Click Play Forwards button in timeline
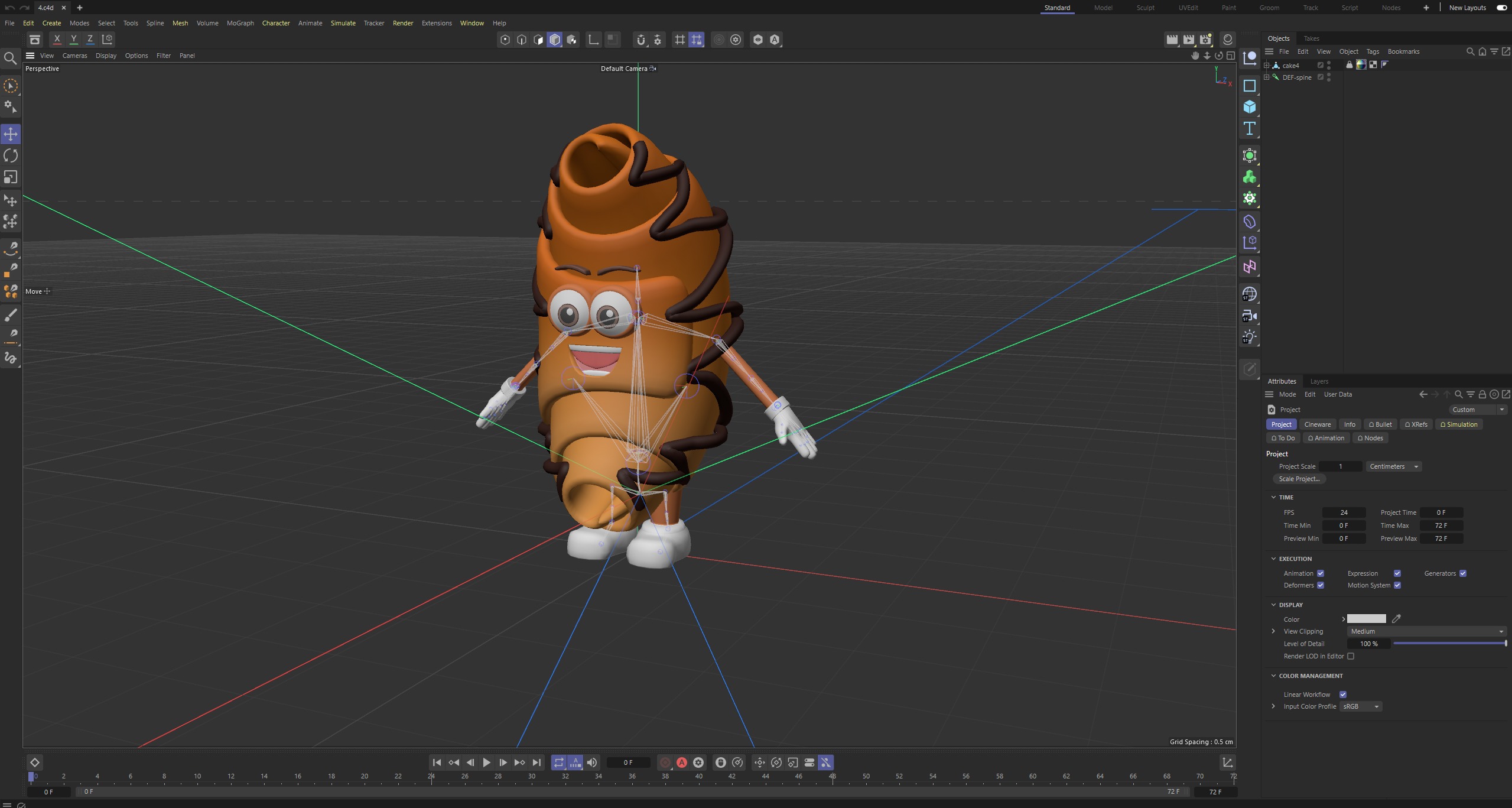Screen dimensions: 1512x808 click(x=486, y=762)
